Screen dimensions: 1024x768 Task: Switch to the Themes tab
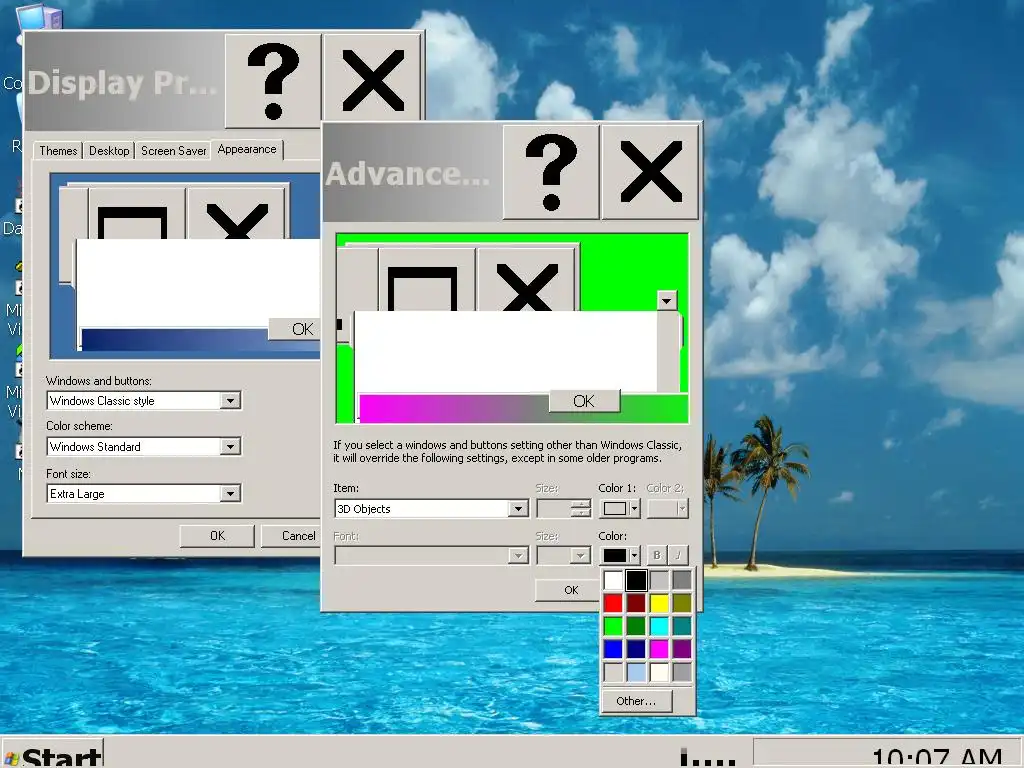click(x=58, y=151)
